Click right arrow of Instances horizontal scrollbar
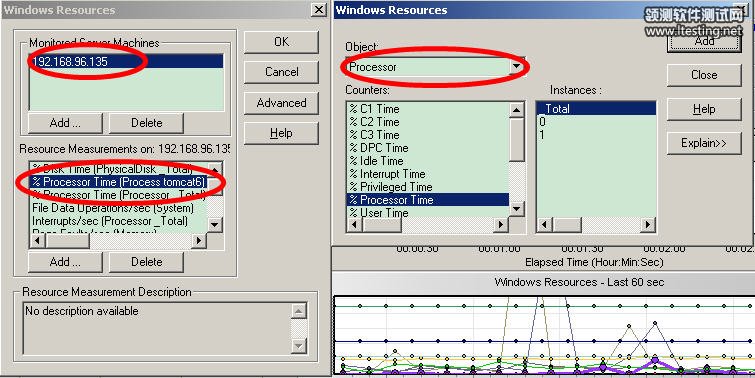 (x=648, y=224)
